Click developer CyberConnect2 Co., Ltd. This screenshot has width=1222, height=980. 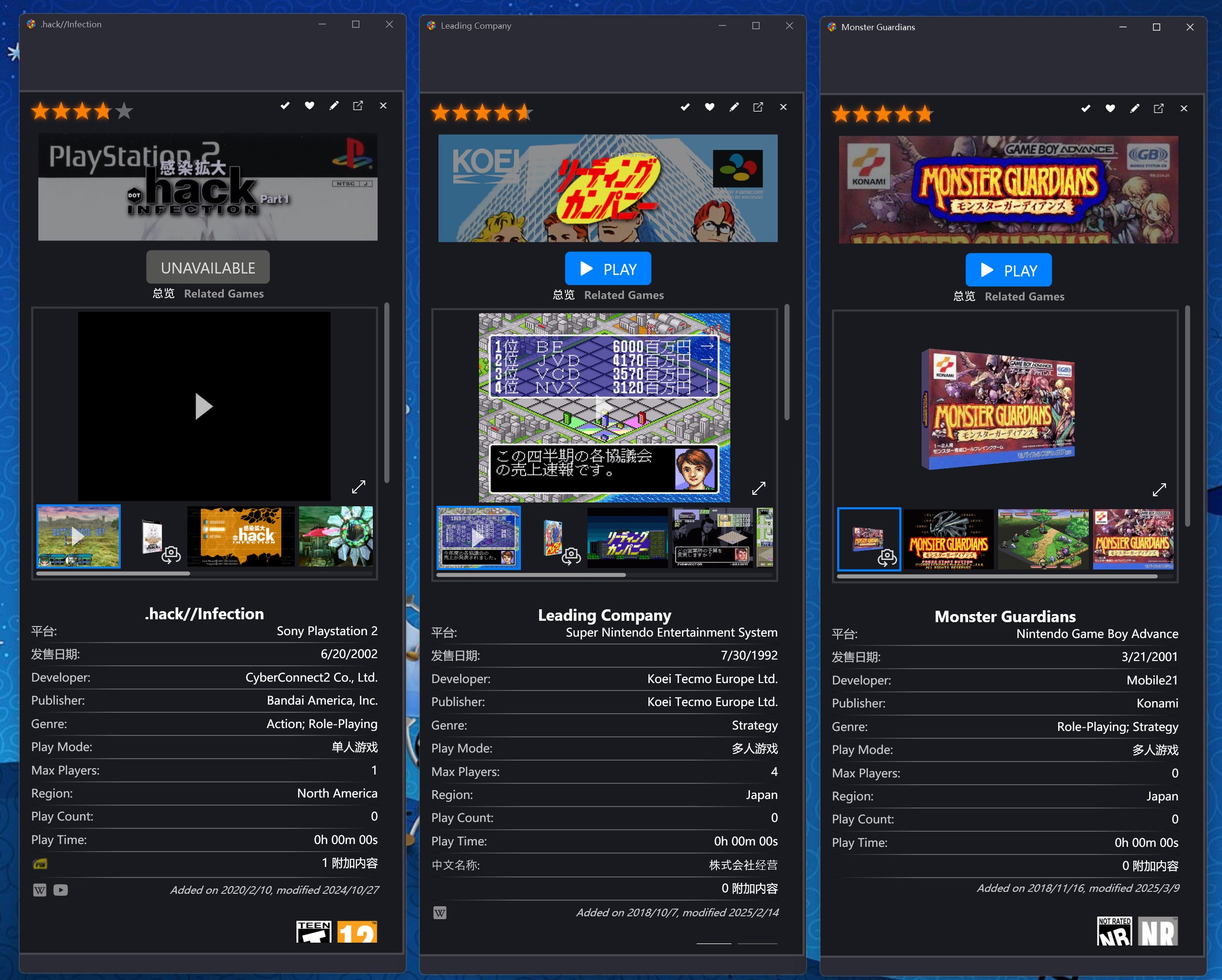[311, 678]
